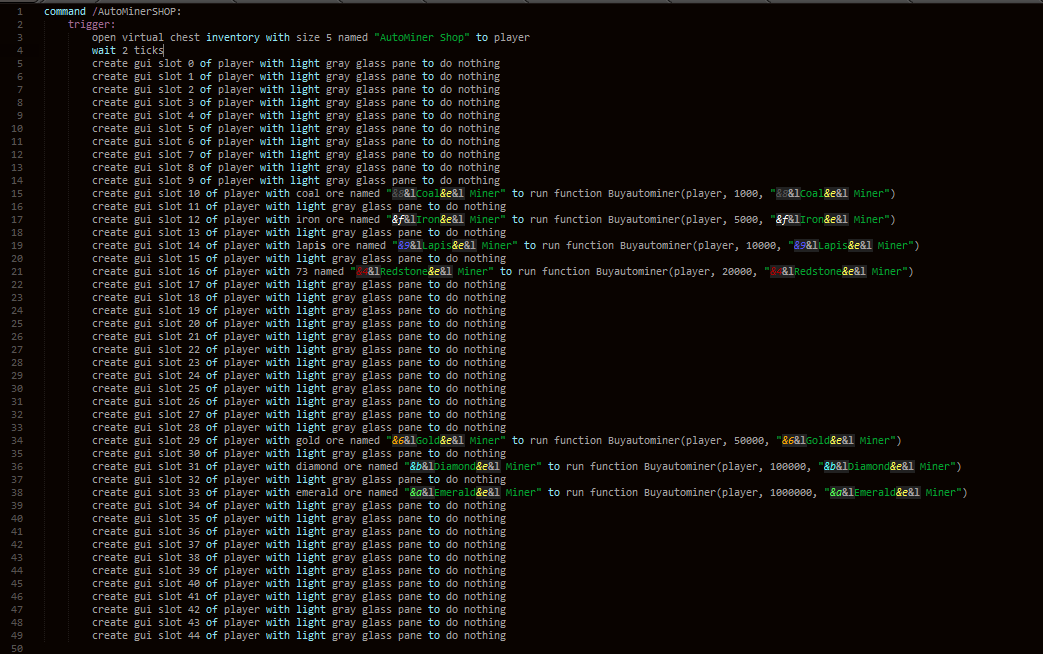1043x654 pixels.
Task: Click the 'create gui slot 4' line
Action: pos(296,115)
